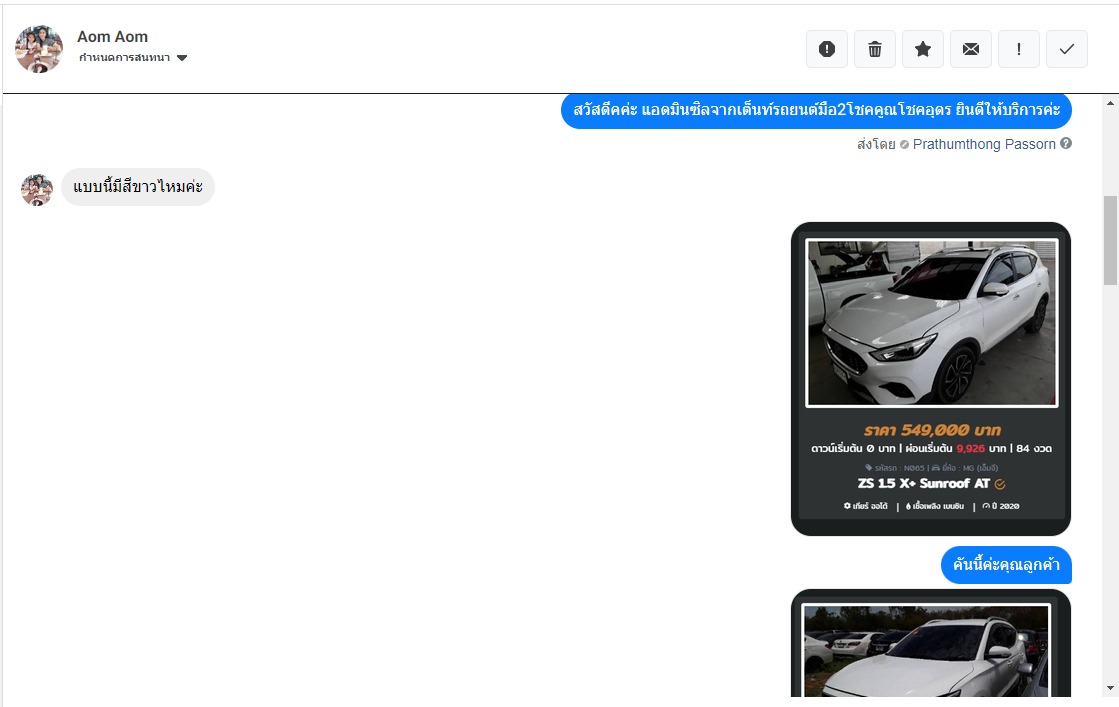Click the ZS 1.5 X+ Sunroof AT title
Viewport: 1119px width, 707px height.
(923, 484)
